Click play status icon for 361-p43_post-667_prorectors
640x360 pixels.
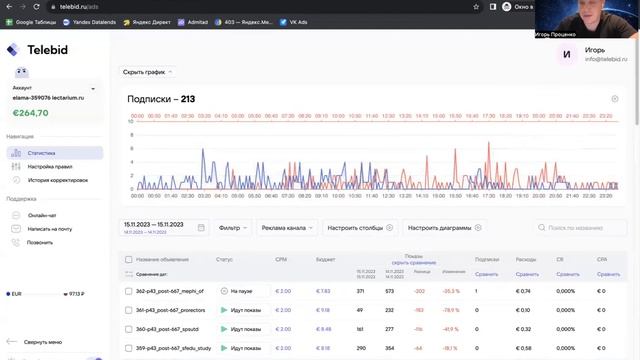click(224, 310)
